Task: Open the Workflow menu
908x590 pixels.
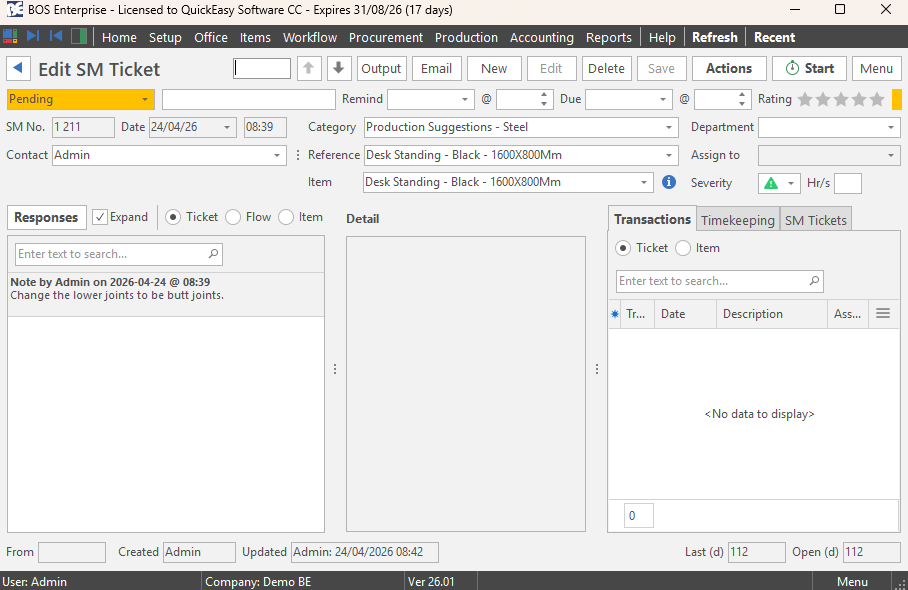Action: pyautogui.click(x=310, y=37)
